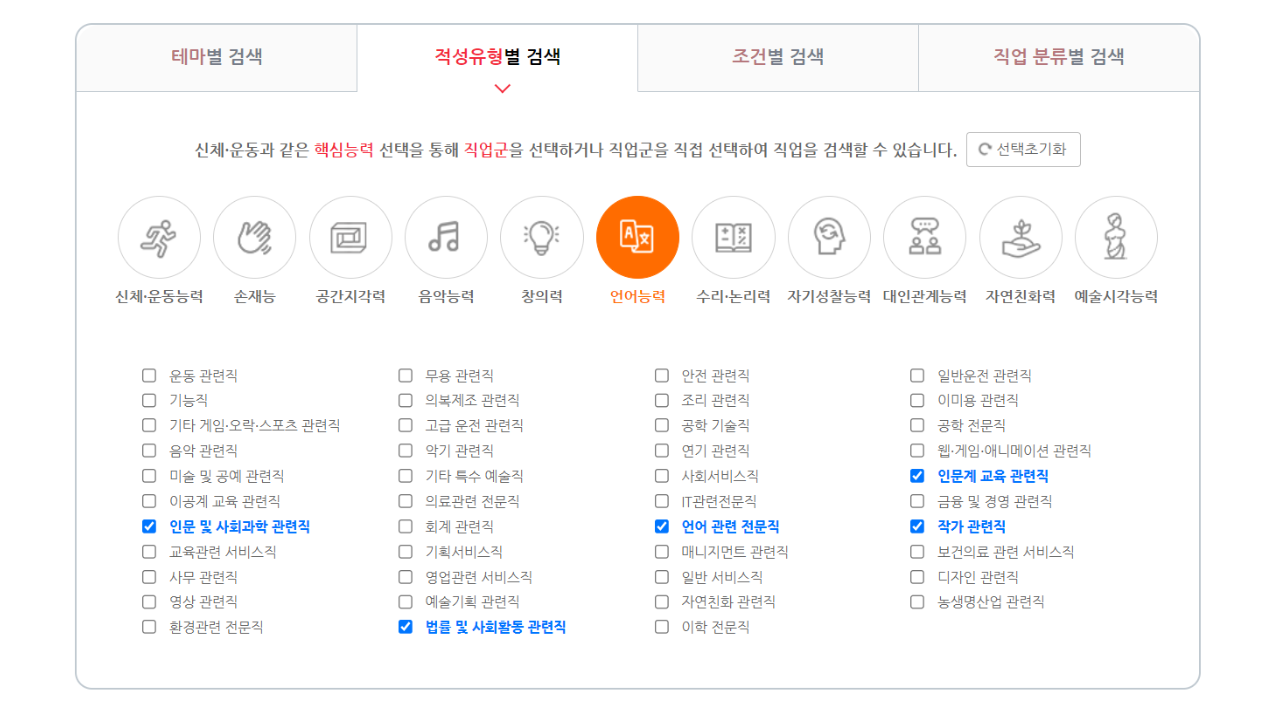Screen dimensions: 1280x720
Task: Click the red chevron under 적성유형별 검색
Action: pos(500,88)
